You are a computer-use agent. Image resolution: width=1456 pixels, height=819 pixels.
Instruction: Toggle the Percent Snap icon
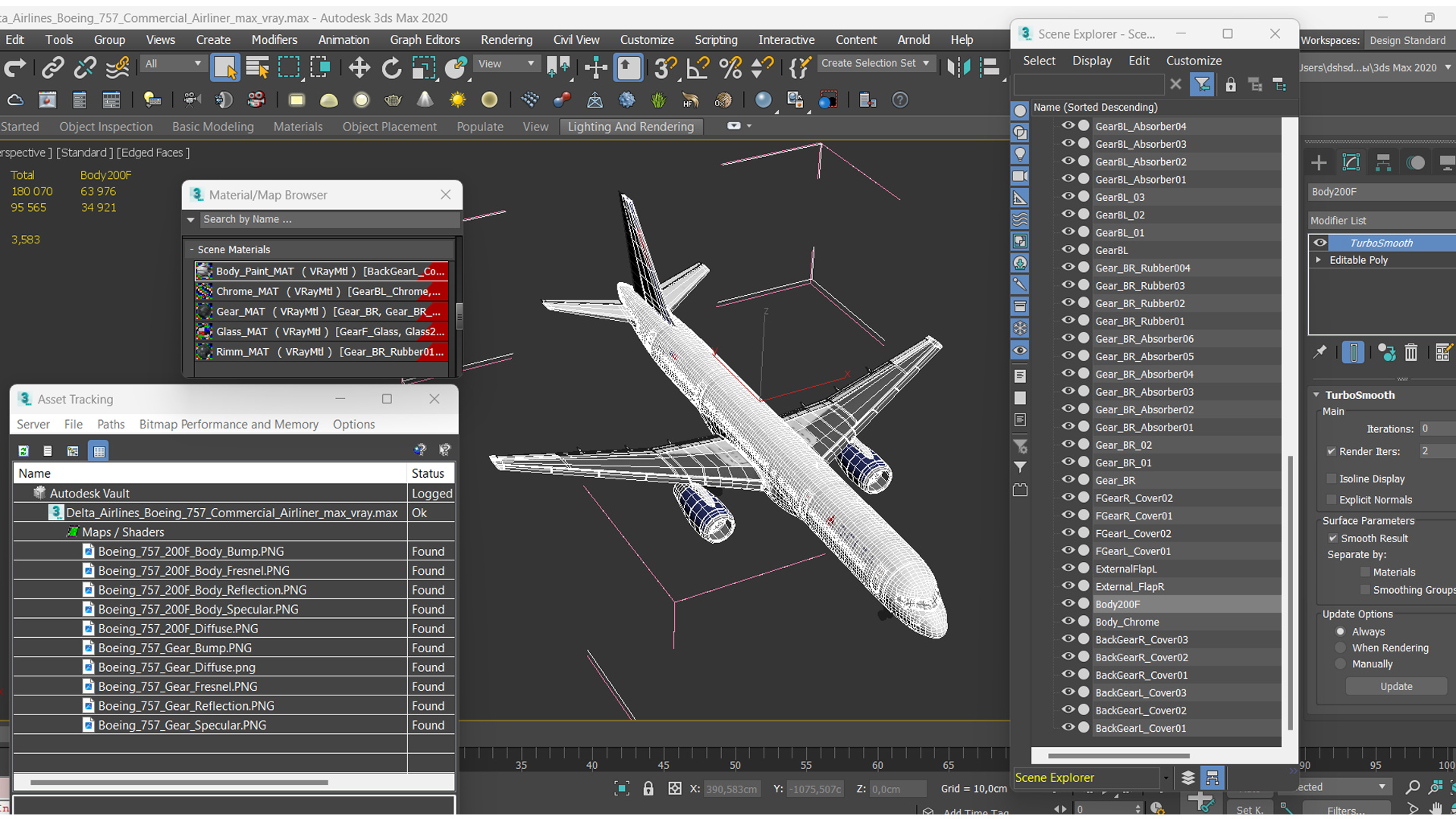730,67
